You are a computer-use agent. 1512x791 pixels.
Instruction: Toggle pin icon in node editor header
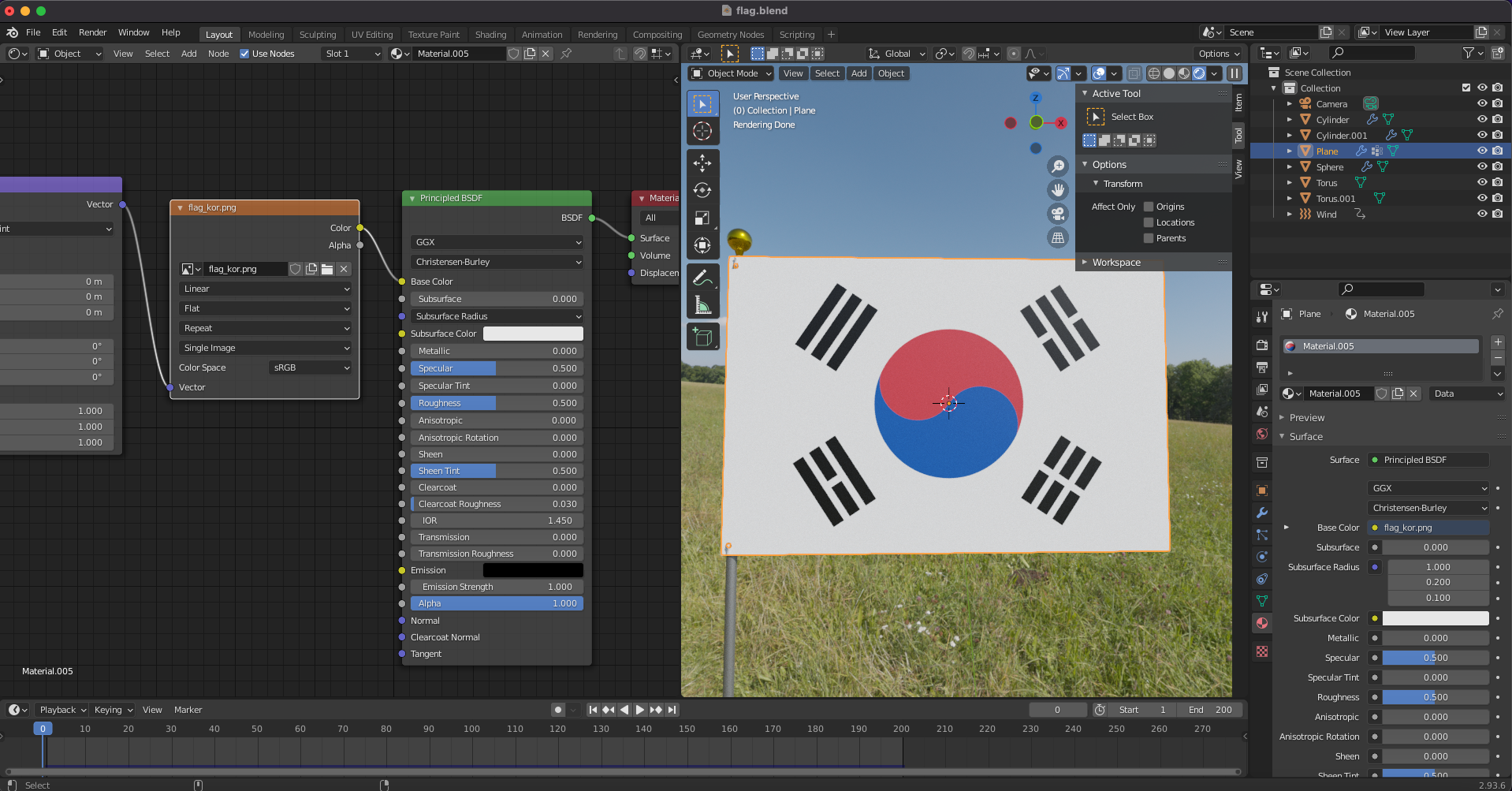tap(566, 54)
